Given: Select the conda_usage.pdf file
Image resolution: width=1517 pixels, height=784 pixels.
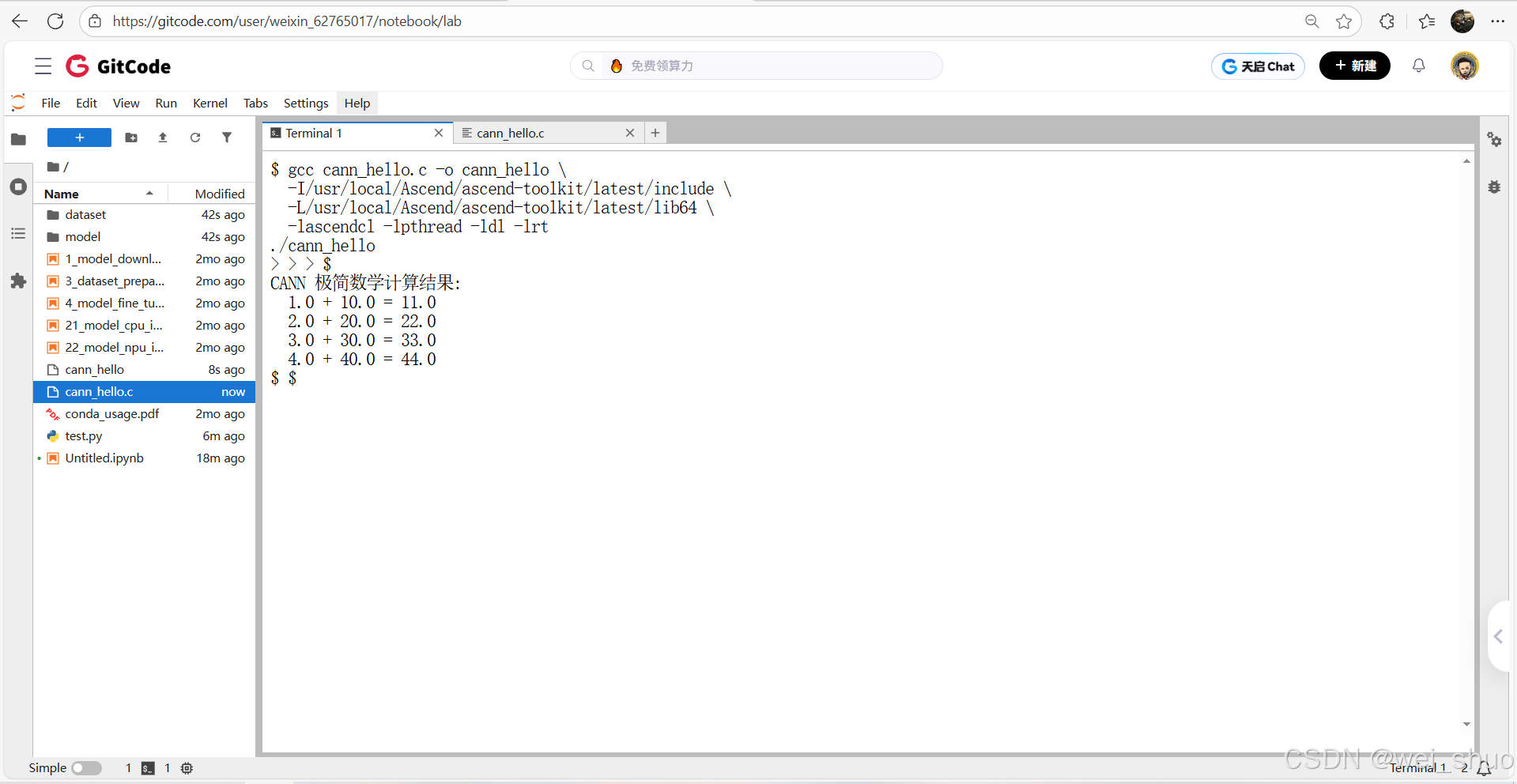Looking at the screenshot, I should 145,414.
